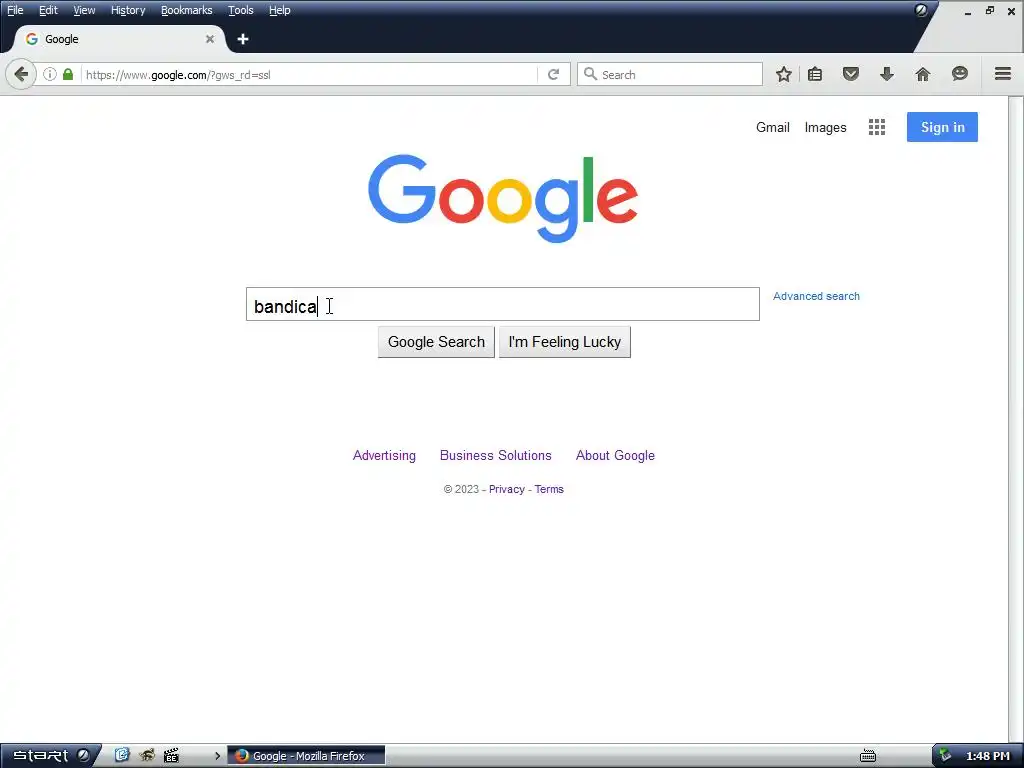Image resolution: width=1024 pixels, height=768 pixels.
Task: Launch the clapperboard quick-launch icon
Action: (x=171, y=756)
